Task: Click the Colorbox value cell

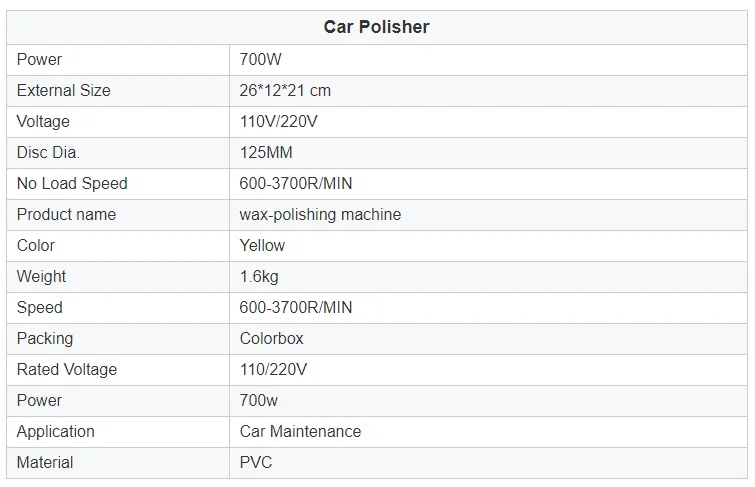Action: [x=272, y=338]
